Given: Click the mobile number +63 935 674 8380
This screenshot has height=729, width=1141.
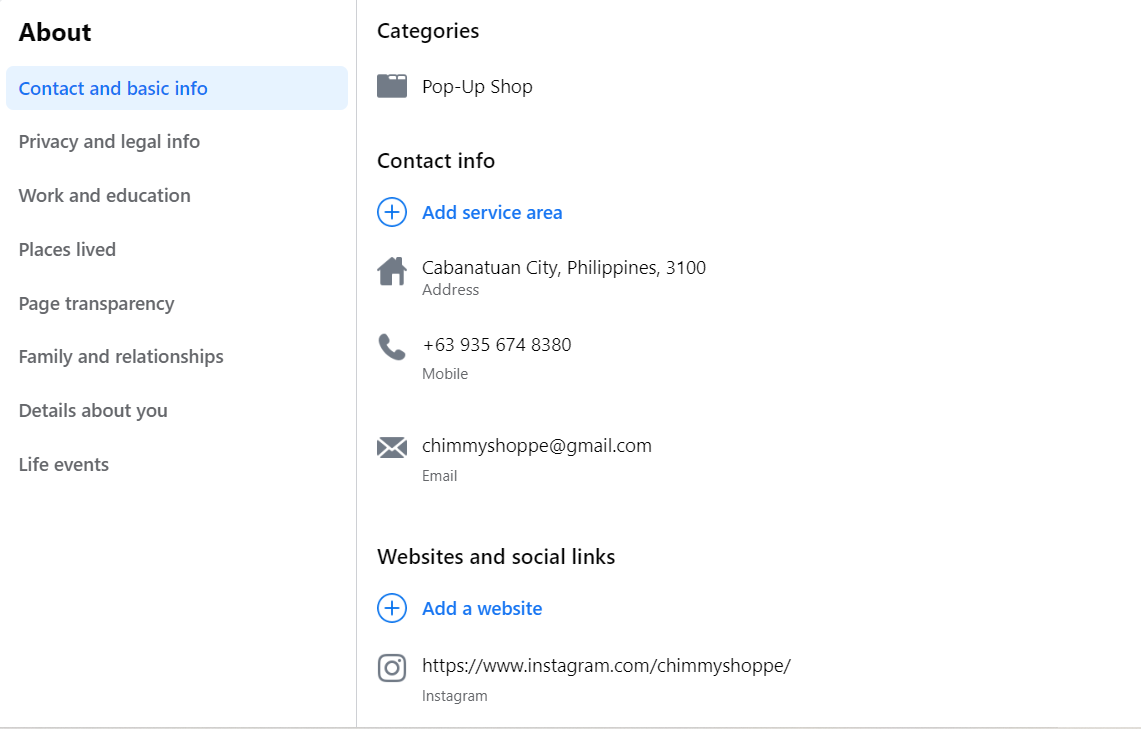Looking at the screenshot, I should pos(497,345).
